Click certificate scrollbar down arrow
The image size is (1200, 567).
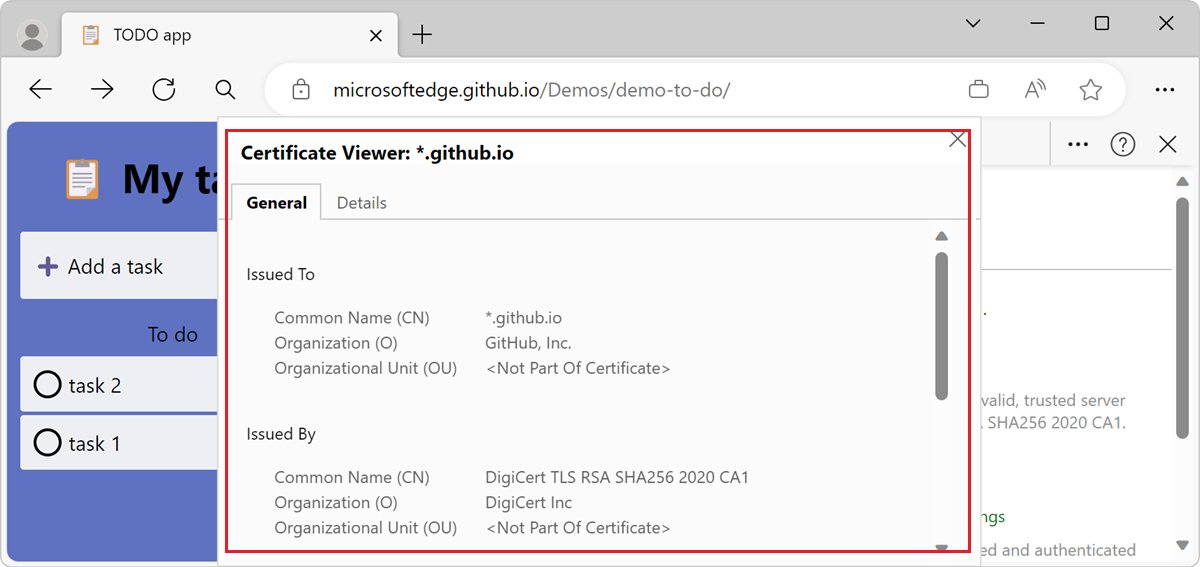click(941, 547)
